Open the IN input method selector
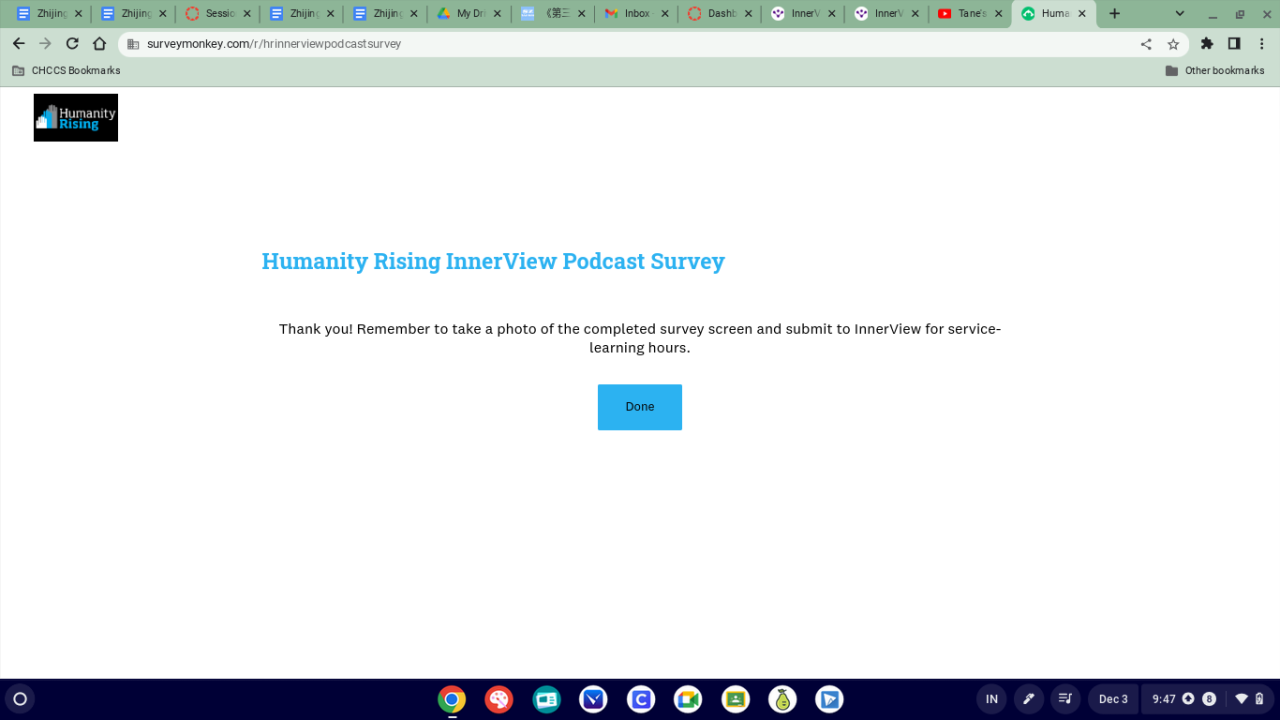 (x=992, y=699)
